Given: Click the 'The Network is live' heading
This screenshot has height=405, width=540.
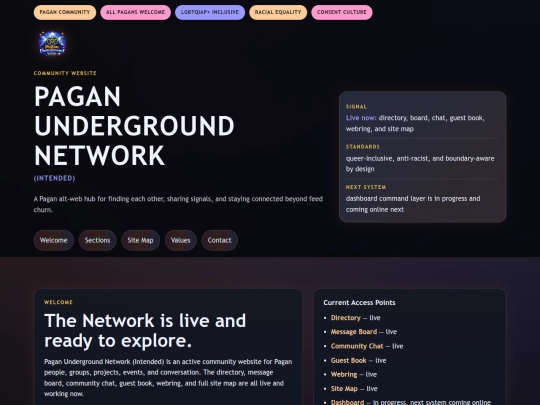Looking at the screenshot, I should tap(145, 330).
